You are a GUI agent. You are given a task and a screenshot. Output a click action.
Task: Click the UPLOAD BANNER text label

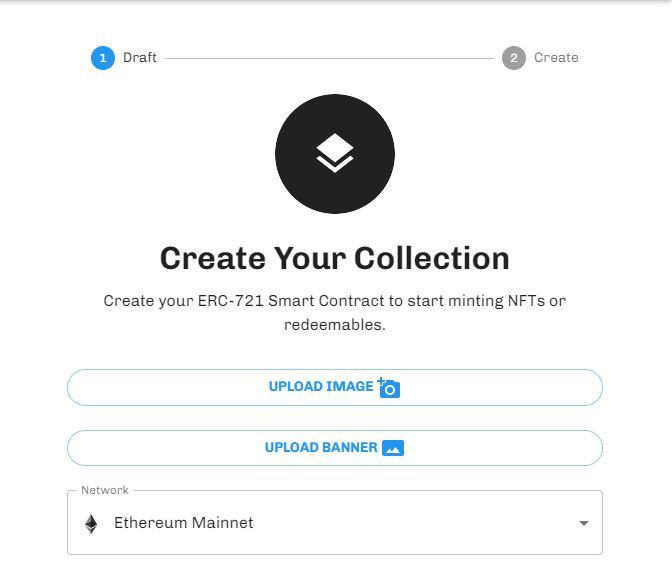click(x=321, y=447)
